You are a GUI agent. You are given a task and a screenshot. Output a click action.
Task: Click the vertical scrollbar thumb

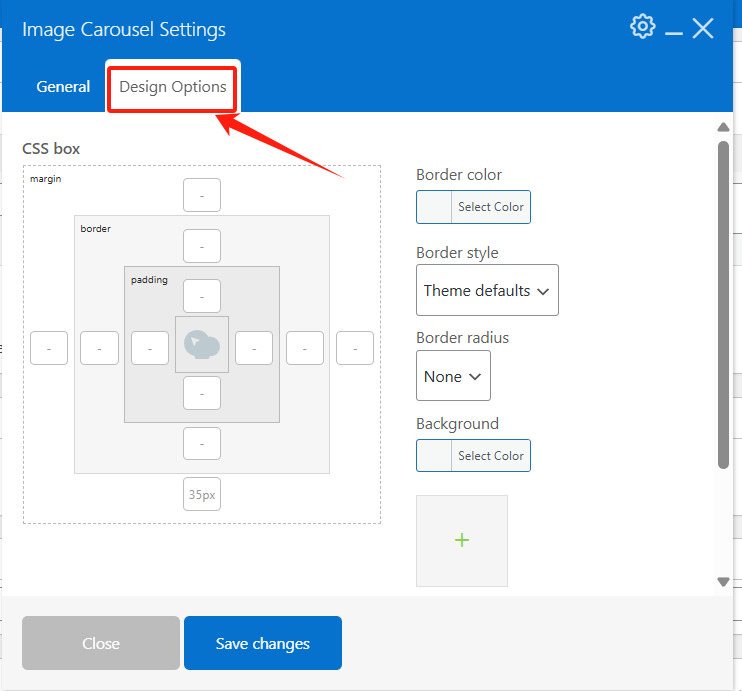[x=723, y=305]
